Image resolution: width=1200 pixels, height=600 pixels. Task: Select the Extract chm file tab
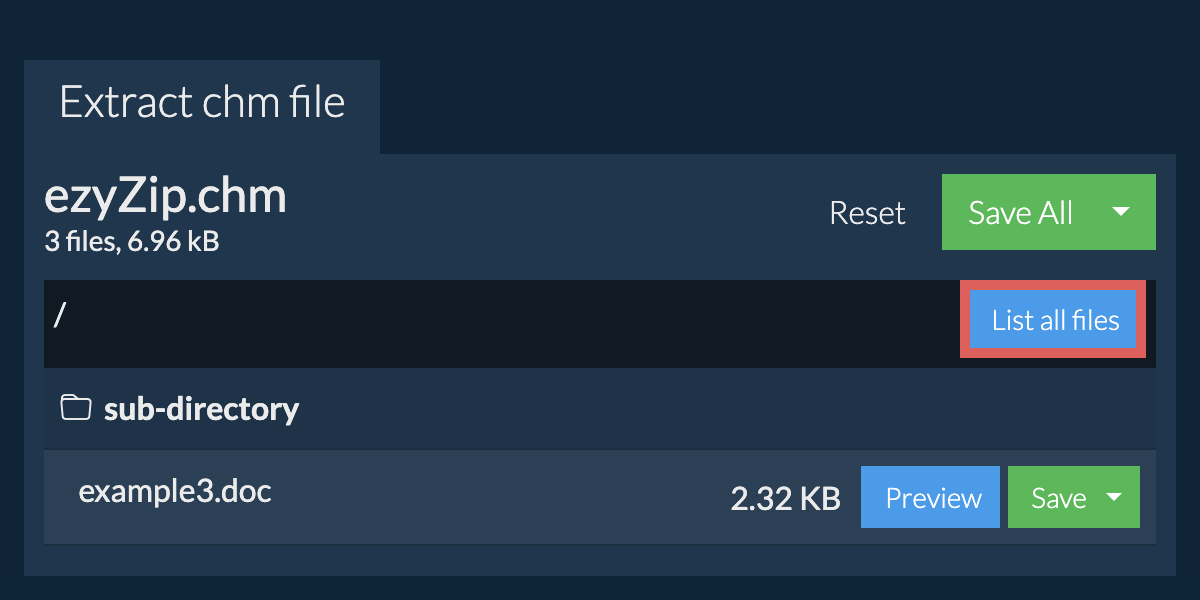(x=202, y=104)
